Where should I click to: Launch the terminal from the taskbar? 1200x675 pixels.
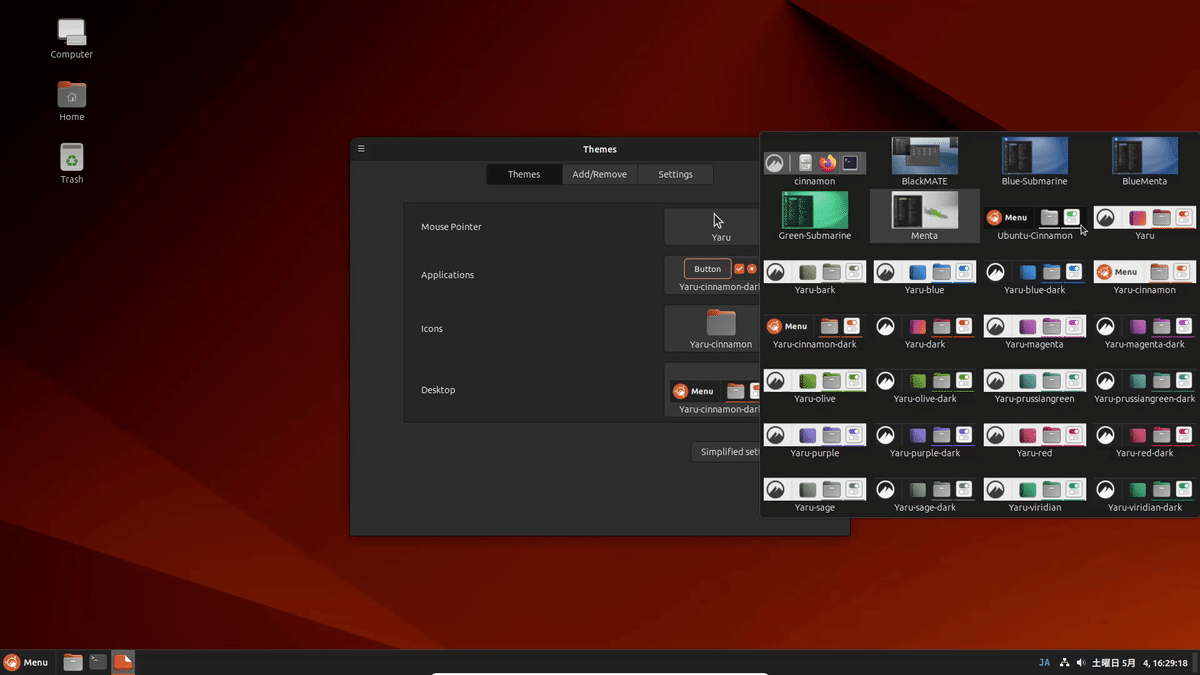point(97,662)
